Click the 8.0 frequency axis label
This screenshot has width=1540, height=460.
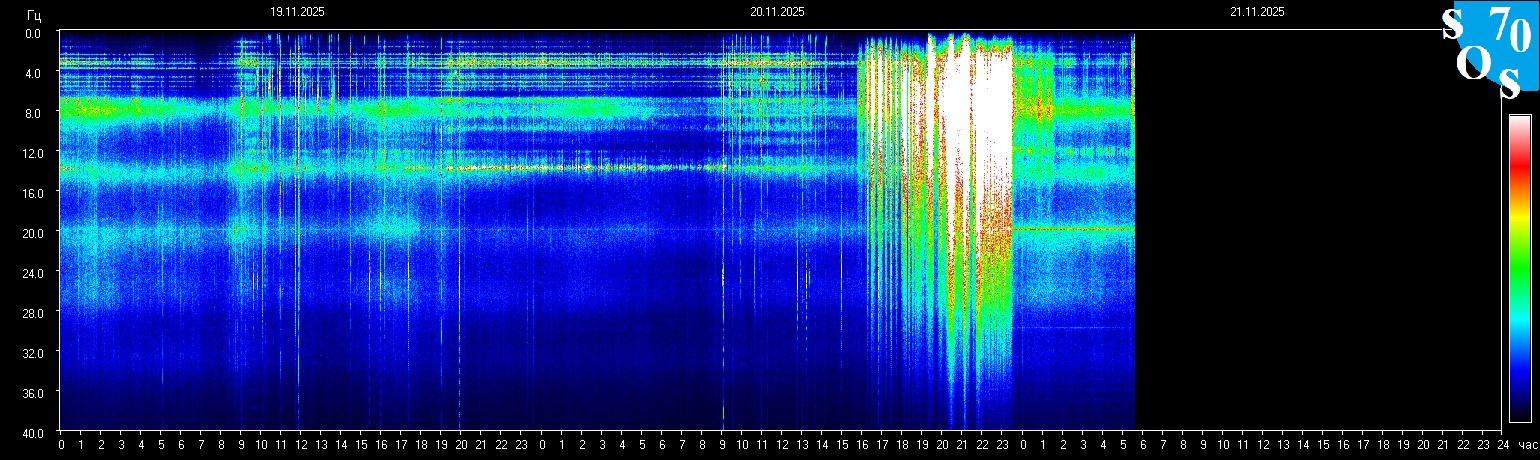[32, 113]
